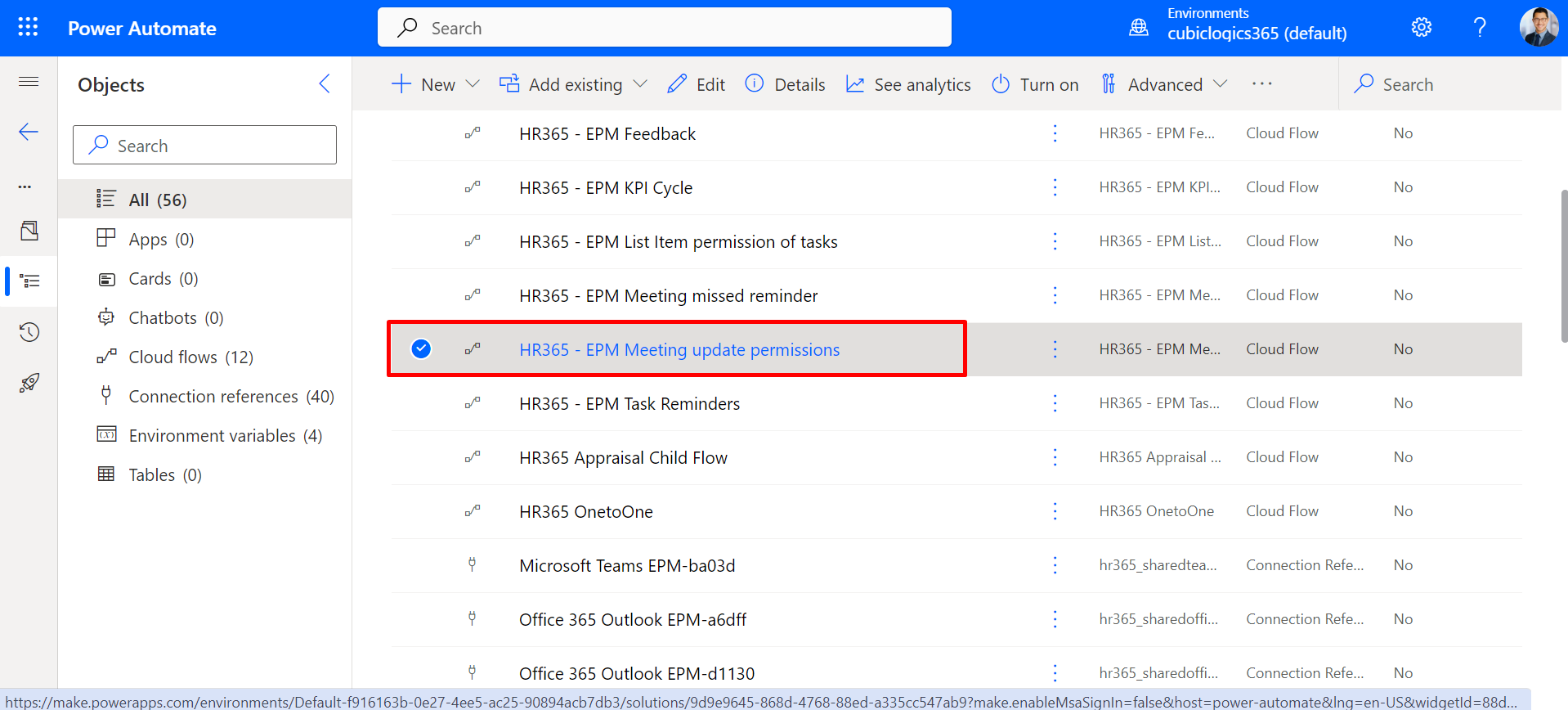Click the Objects pane search field
Screen dimensions: 1568x710
click(204, 145)
